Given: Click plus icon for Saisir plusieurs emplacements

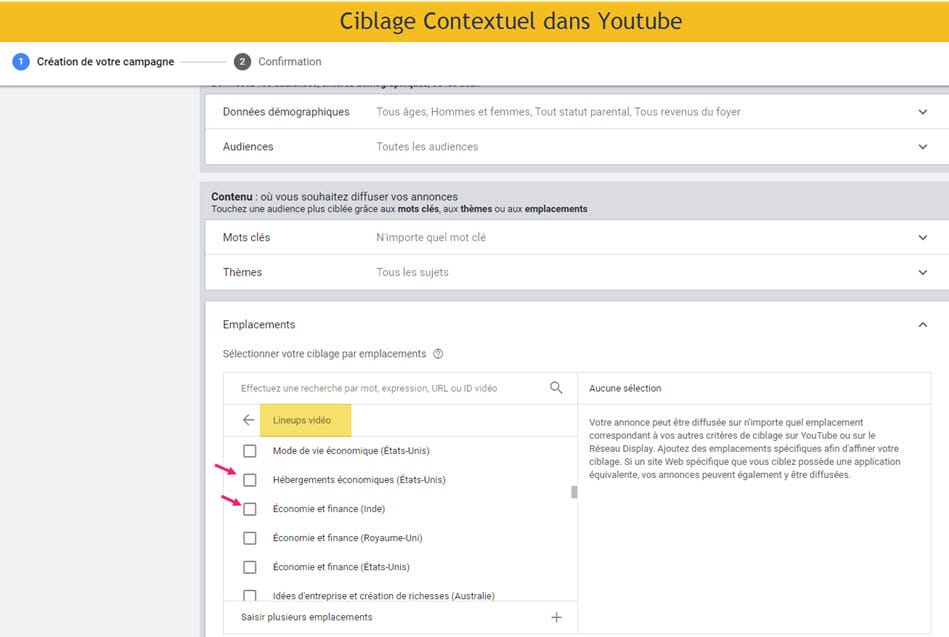Looking at the screenshot, I should click(556, 617).
